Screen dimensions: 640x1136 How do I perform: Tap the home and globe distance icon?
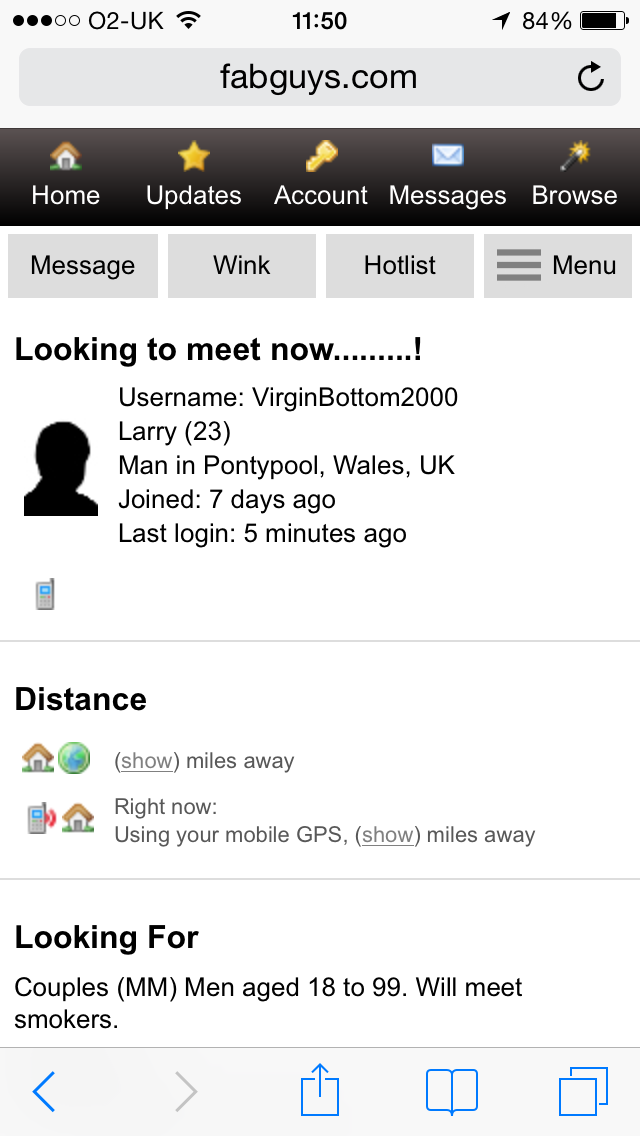point(56,759)
